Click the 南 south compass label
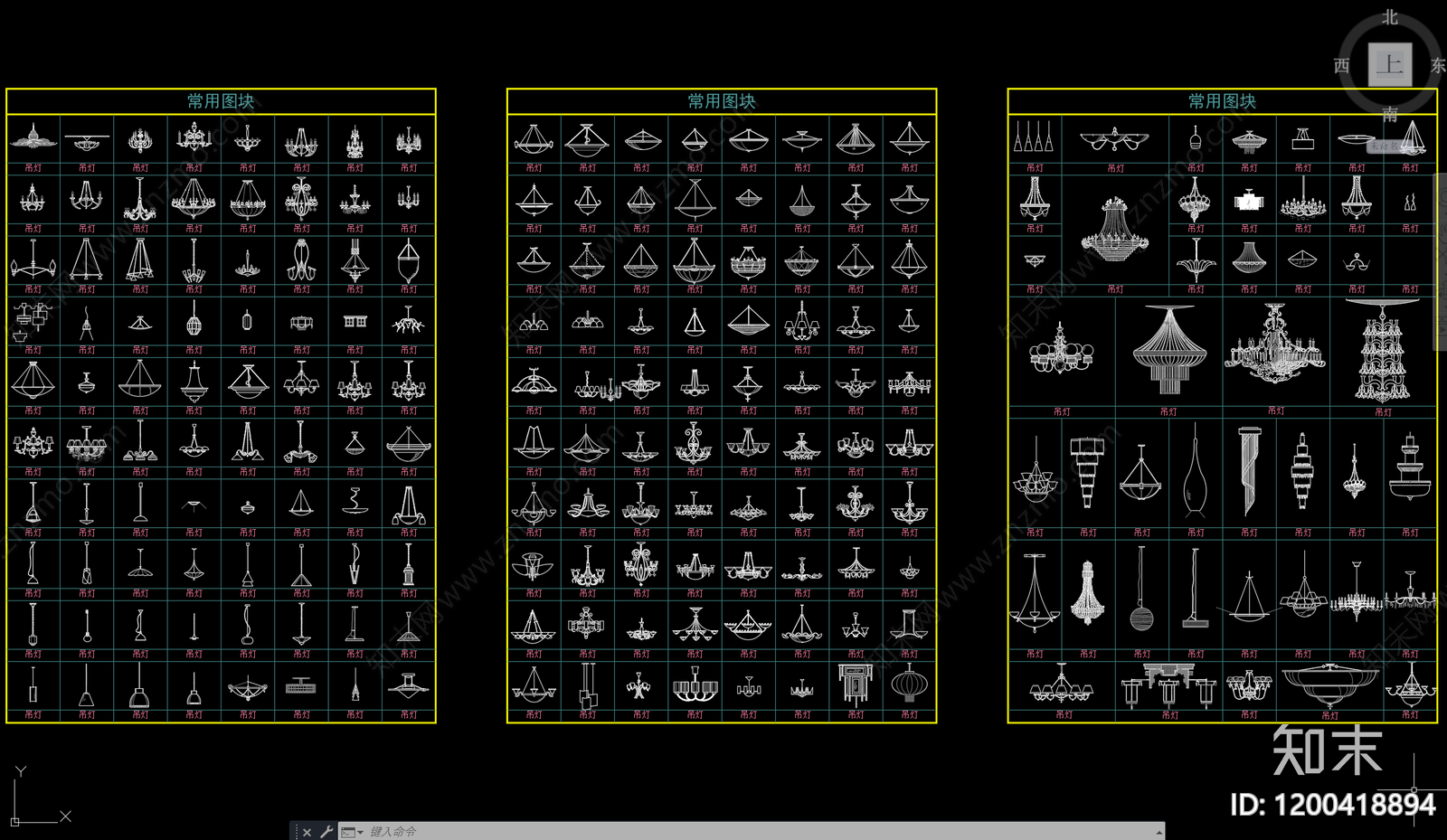This screenshot has width=1447, height=840. point(1389,115)
